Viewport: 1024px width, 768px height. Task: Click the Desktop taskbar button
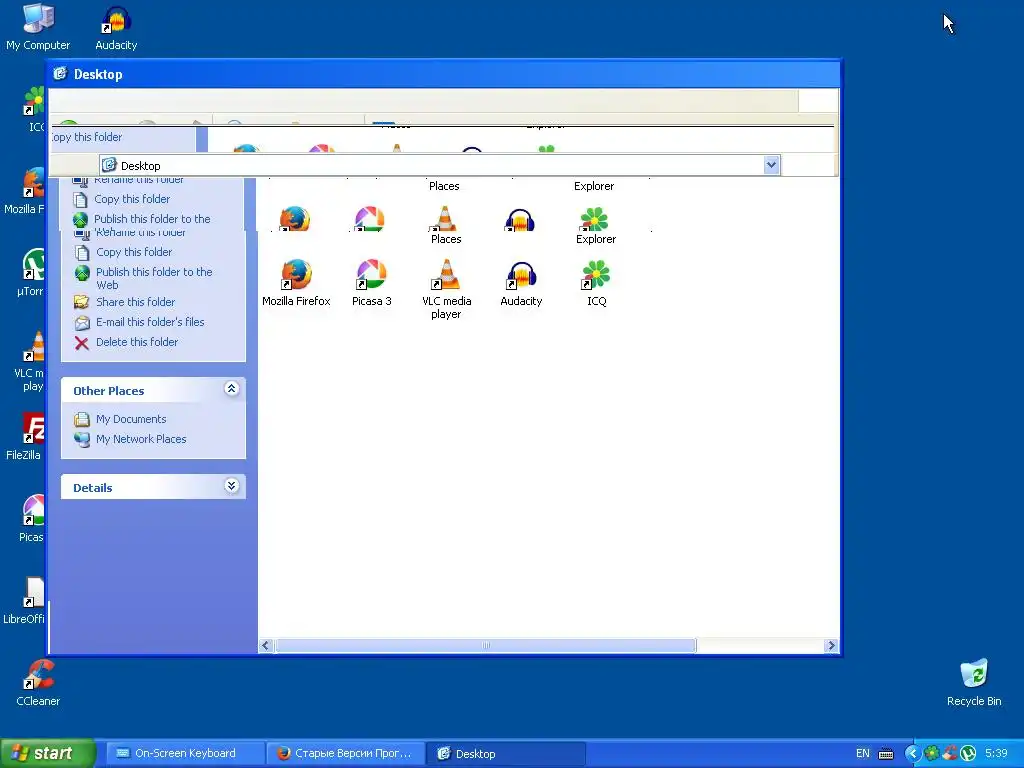click(x=506, y=753)
